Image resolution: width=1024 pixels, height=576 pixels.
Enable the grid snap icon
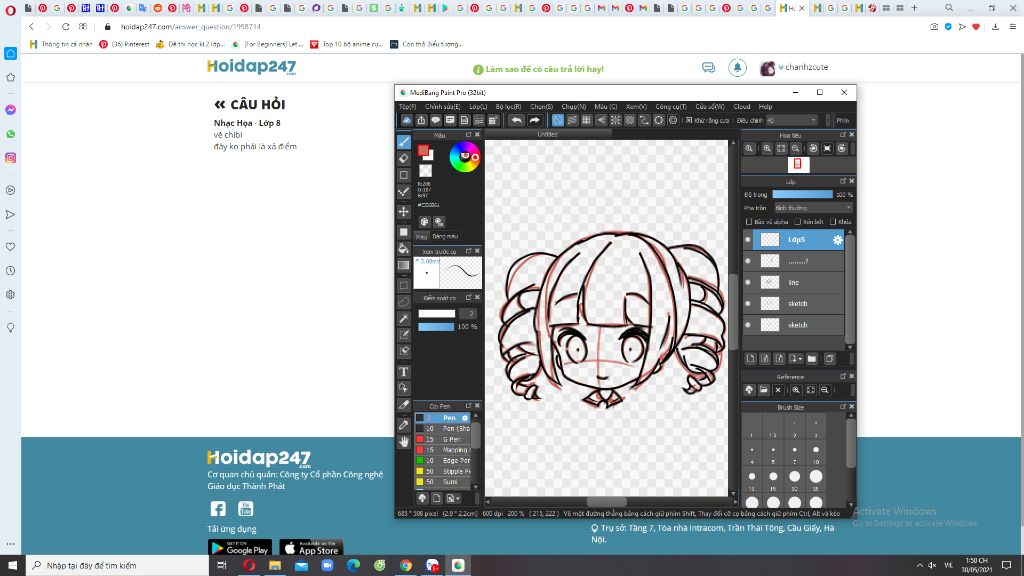(586, 120)
